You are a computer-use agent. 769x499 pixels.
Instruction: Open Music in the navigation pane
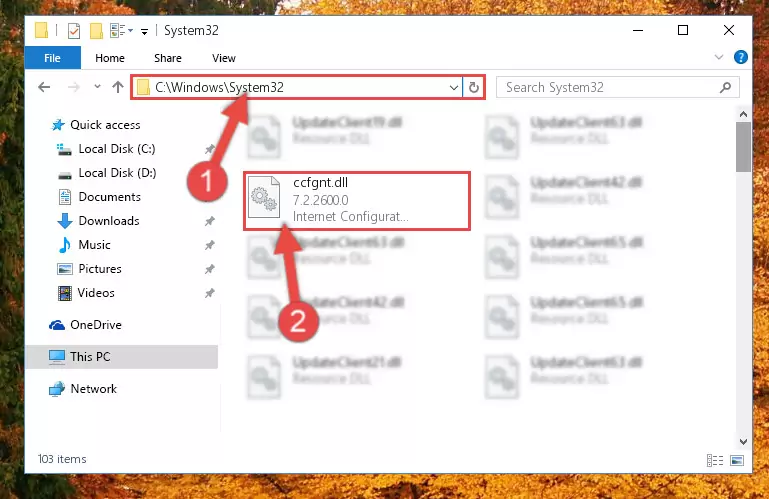[94, 245]
